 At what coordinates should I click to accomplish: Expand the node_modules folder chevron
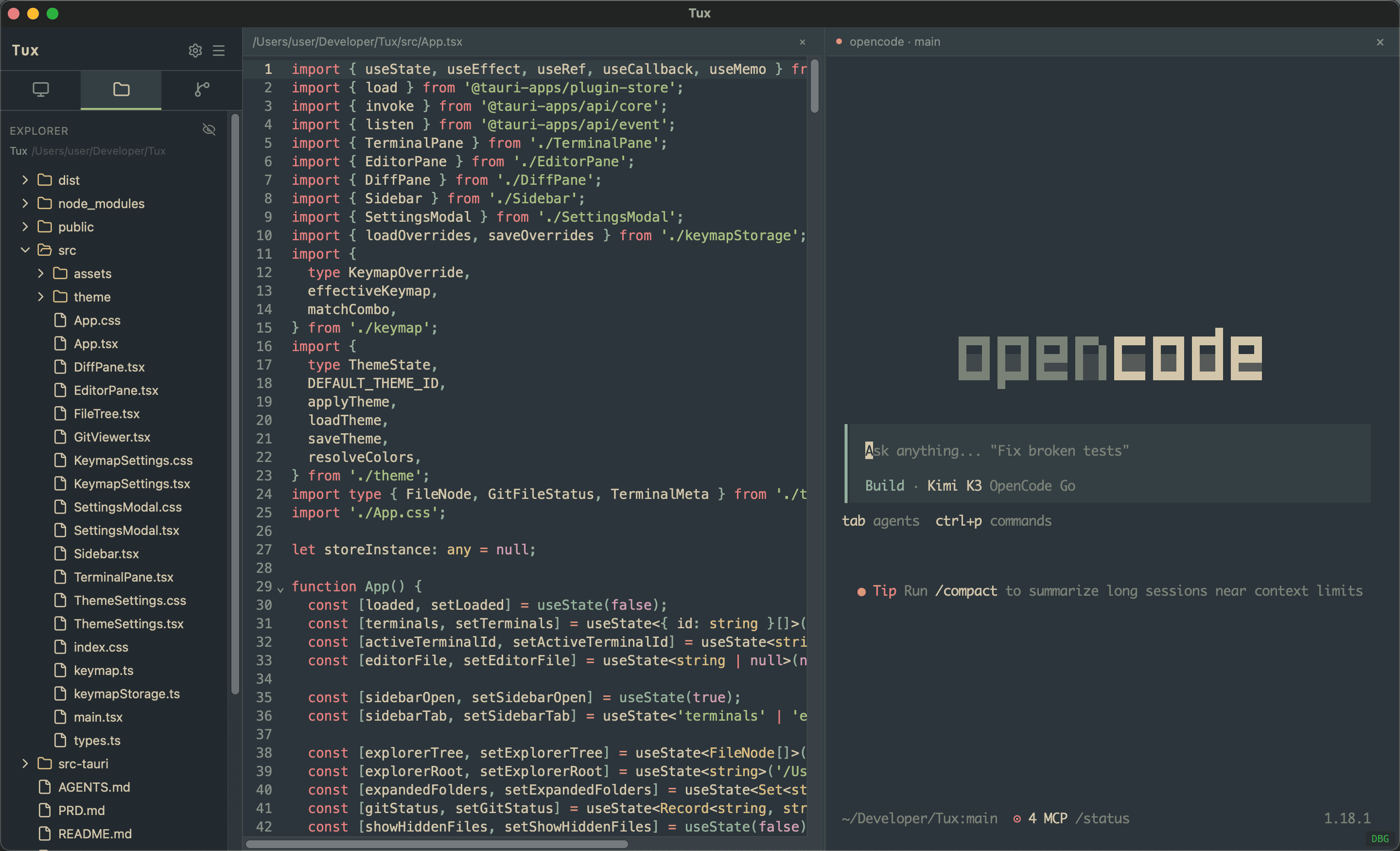(x=25, y=203)
